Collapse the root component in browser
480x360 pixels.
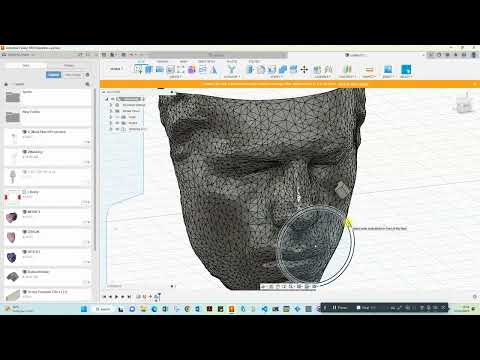107,99
